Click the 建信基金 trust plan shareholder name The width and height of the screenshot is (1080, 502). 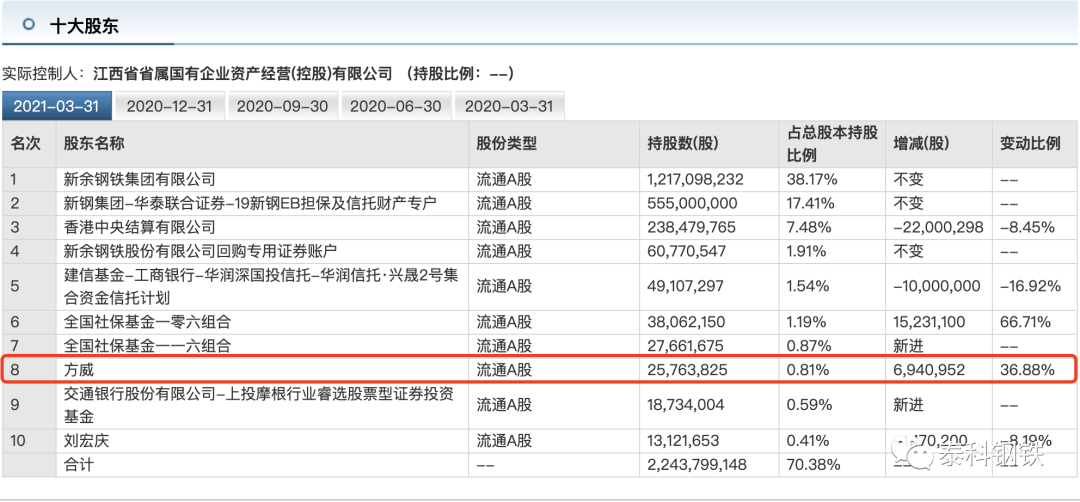[x=258, y=286]
